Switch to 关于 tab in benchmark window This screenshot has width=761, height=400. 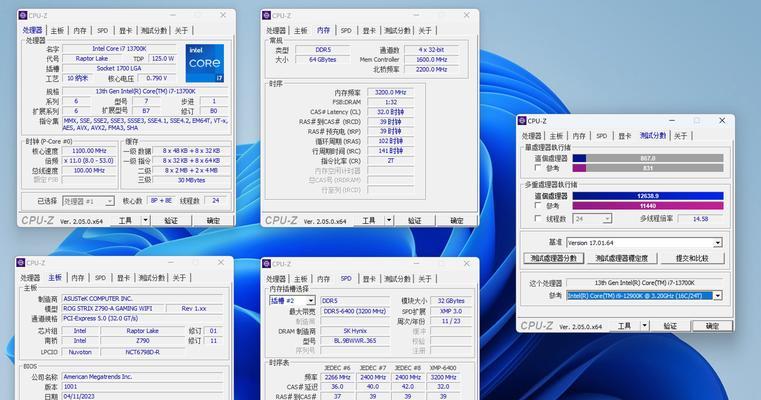tap(680, 136)
